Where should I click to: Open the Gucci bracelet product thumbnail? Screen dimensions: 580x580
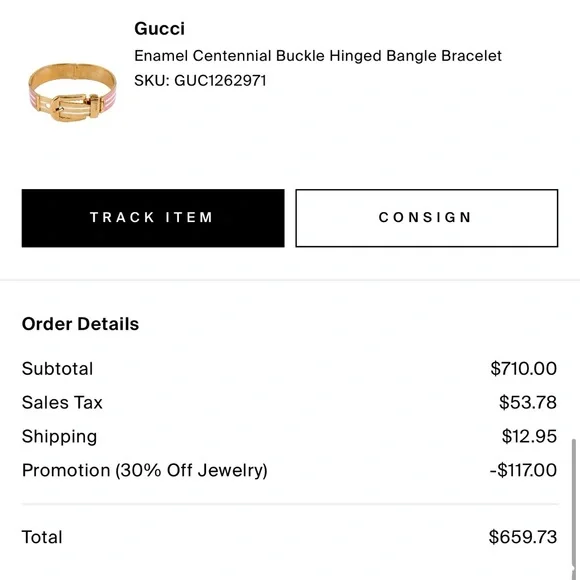point(72,92)
